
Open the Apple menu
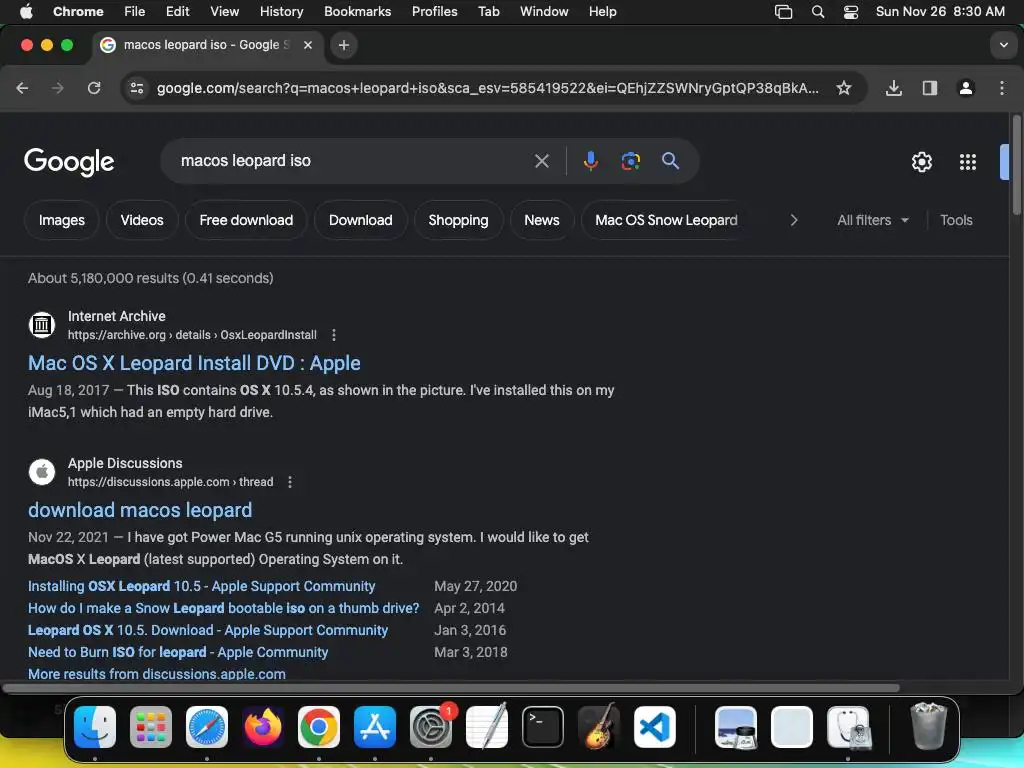(26, 12)
